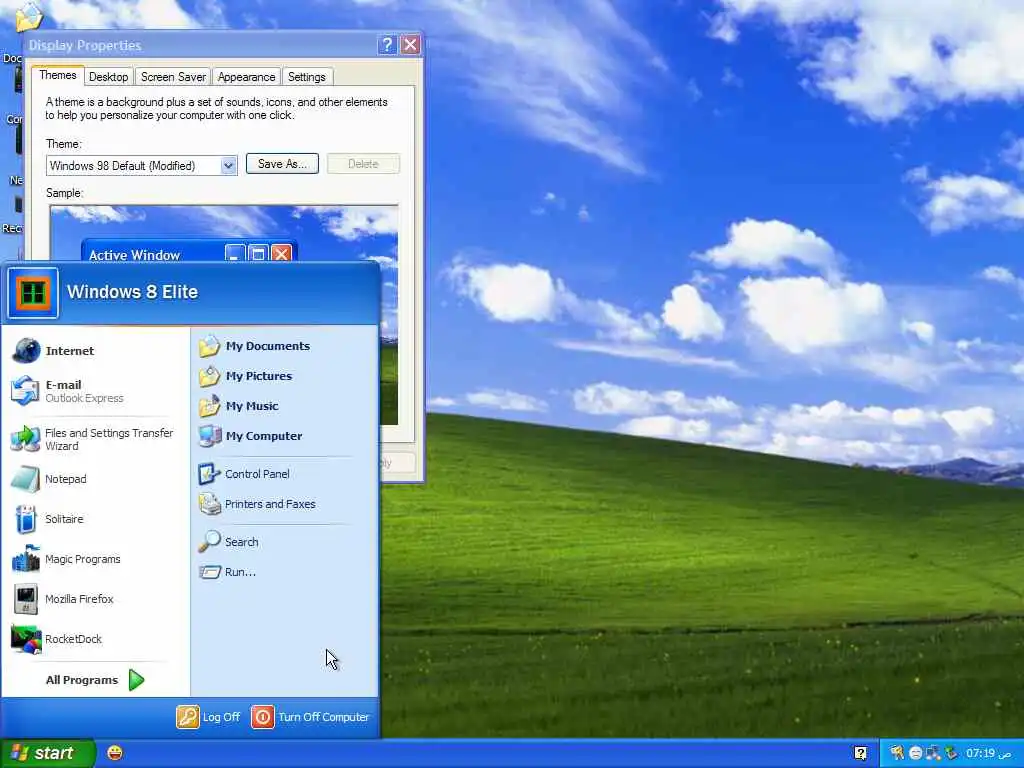Click the Log Off key icon
The height and width of the screenshot is (768, 1024).
click(x=187, y=717)
